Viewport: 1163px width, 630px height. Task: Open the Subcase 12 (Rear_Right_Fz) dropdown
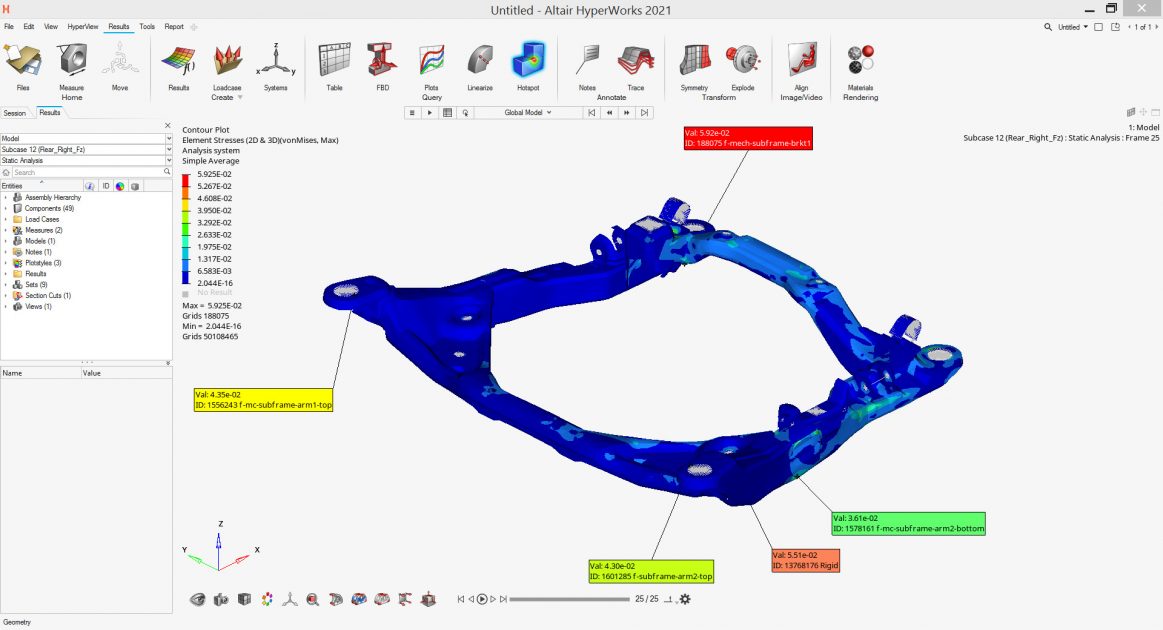(x=87, y=149)
